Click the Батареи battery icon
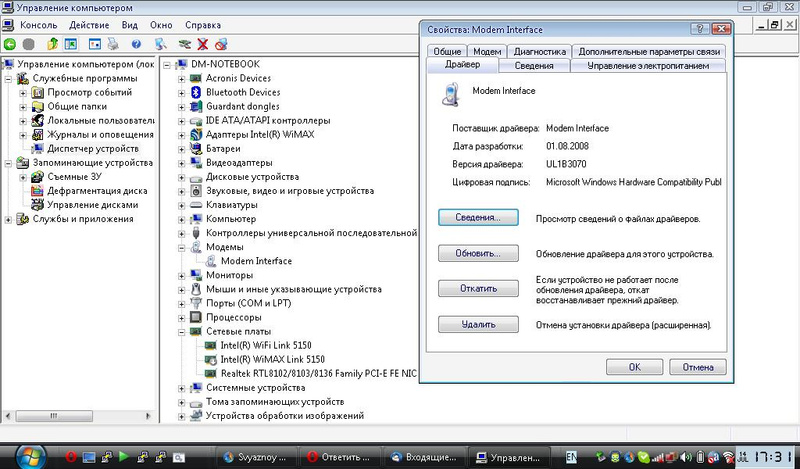Image resolution: width=800 pixels, height=469 pixels. [196, 149]
